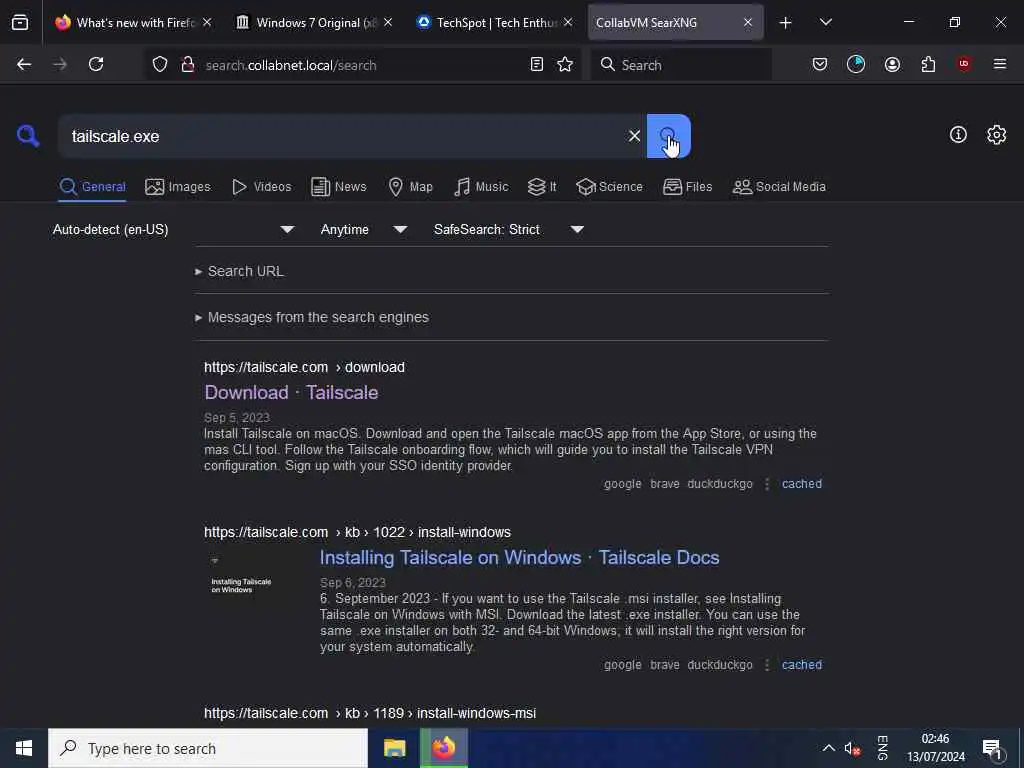Clear the tailscale.exe search query
The height and width of the screenshot is (768, 1024).
pos(634,136)
